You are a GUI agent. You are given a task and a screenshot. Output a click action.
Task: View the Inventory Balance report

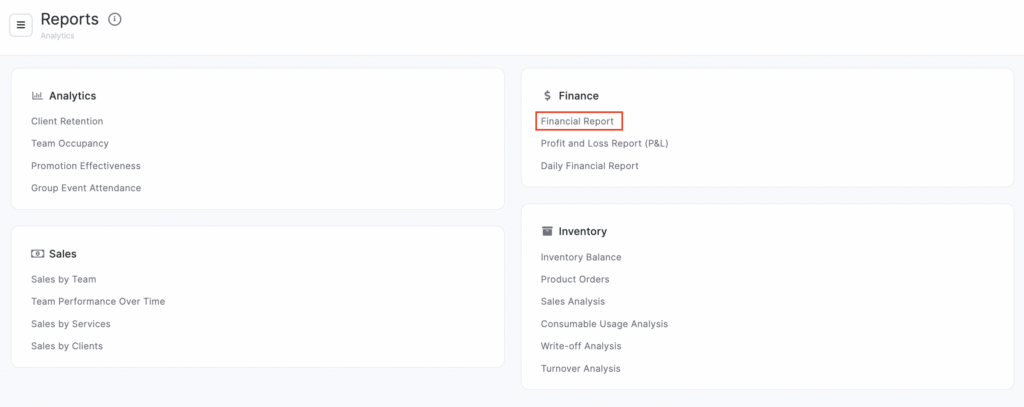(x=581, y=257)
